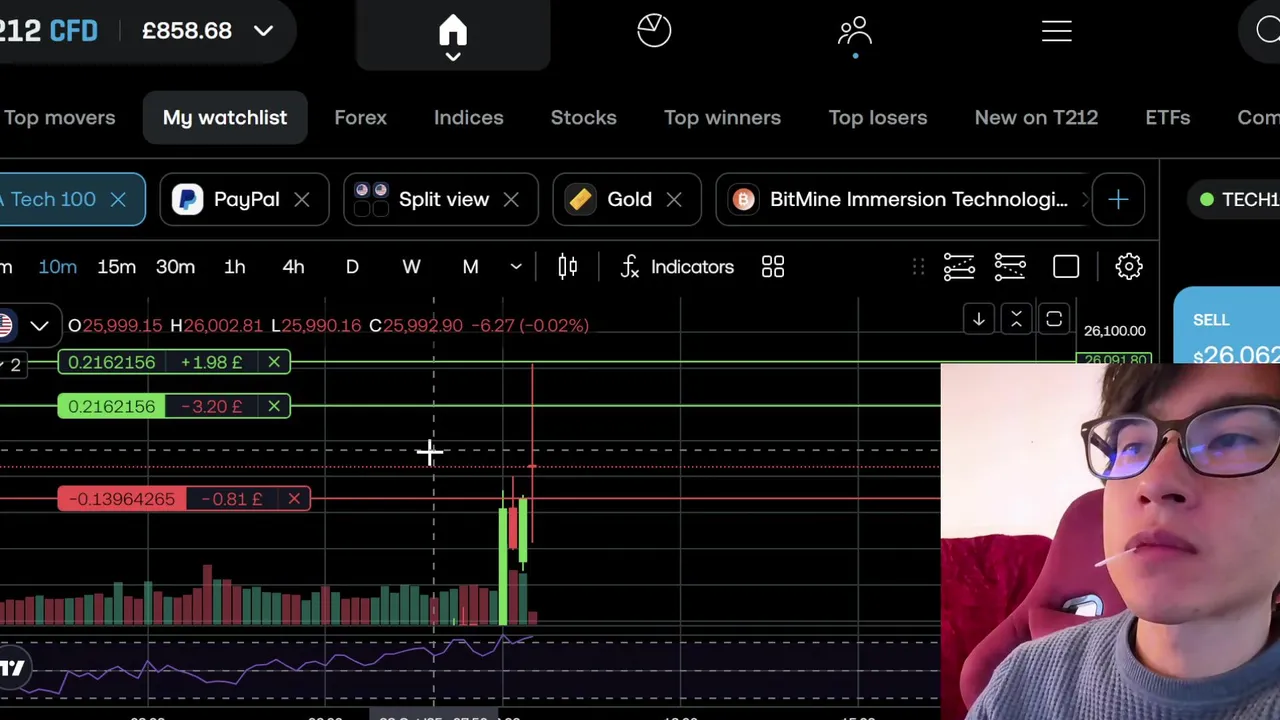The width and height of the screenshot is (1280, 720).
Task: Switch to the Indices tab
Action: [468, 118]
